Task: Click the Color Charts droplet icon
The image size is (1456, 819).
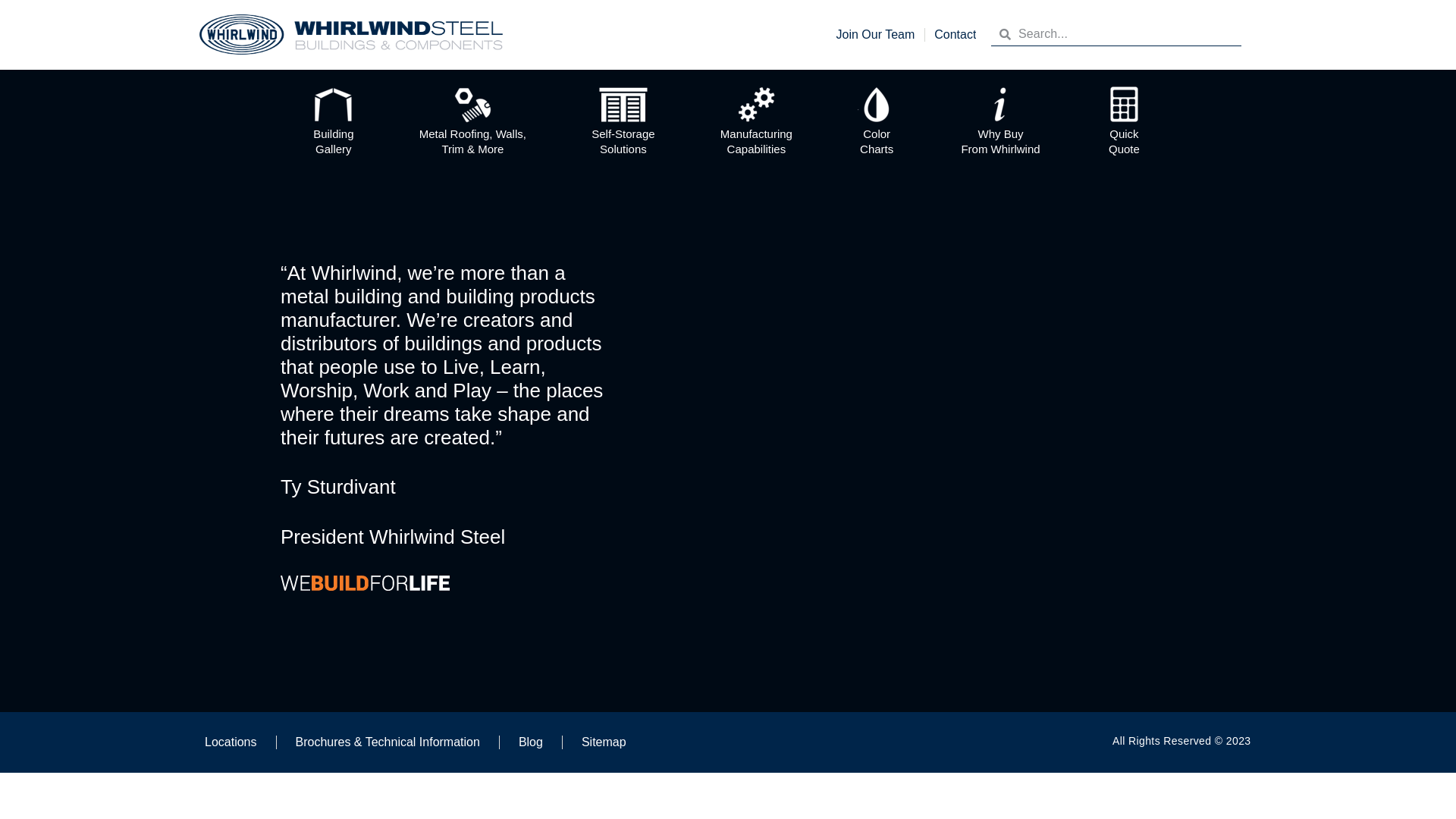Action: 877,105
